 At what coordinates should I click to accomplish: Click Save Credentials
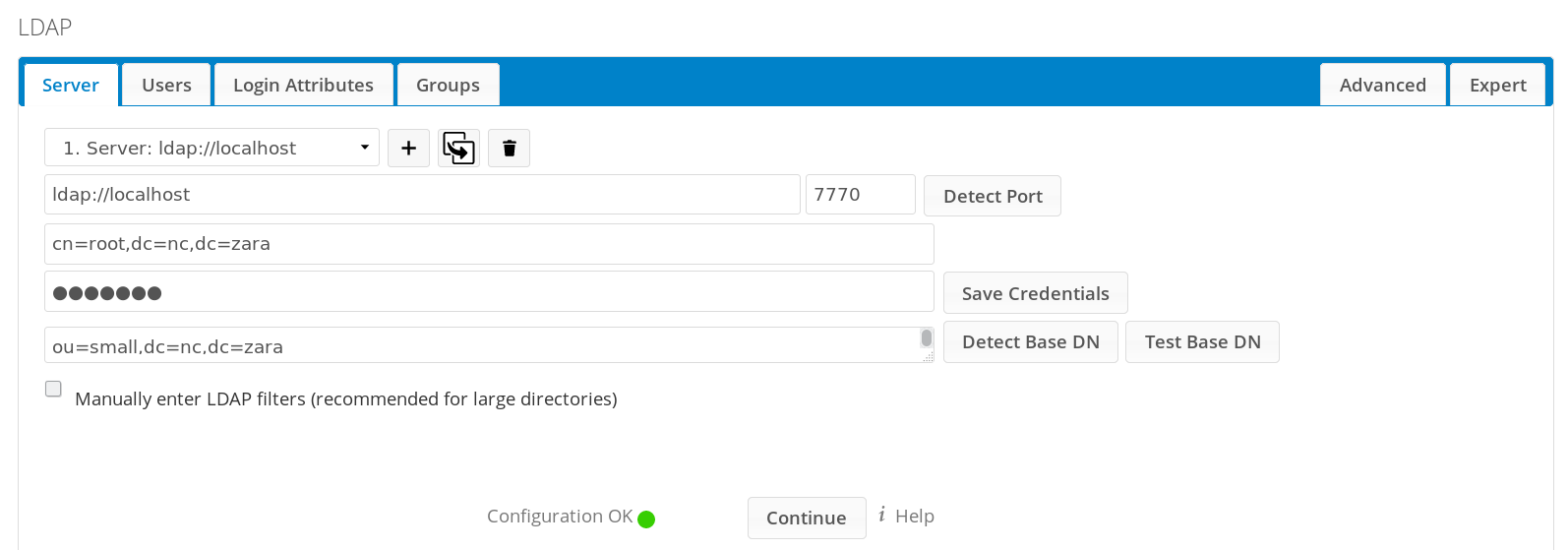(1035, 293)
